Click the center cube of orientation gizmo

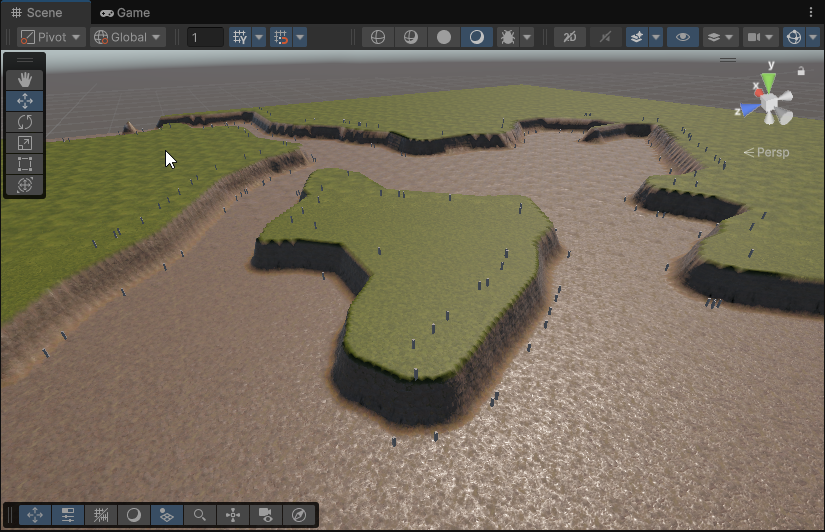click(x=771, y=101)
